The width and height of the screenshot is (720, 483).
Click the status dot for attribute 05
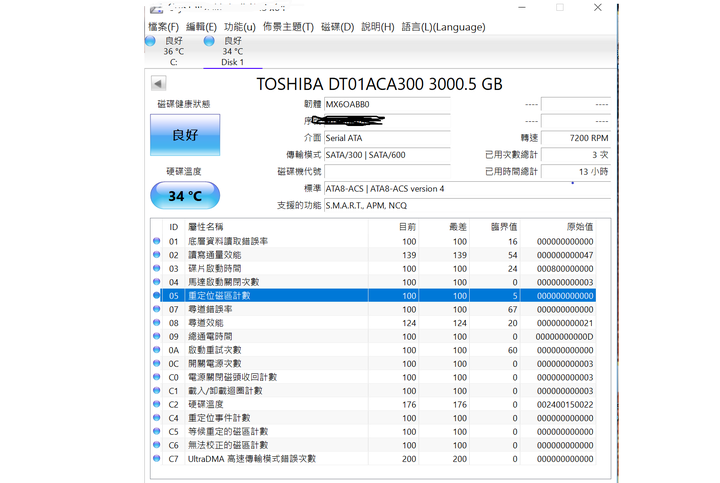pyautogui.click(x=157, y=295)
